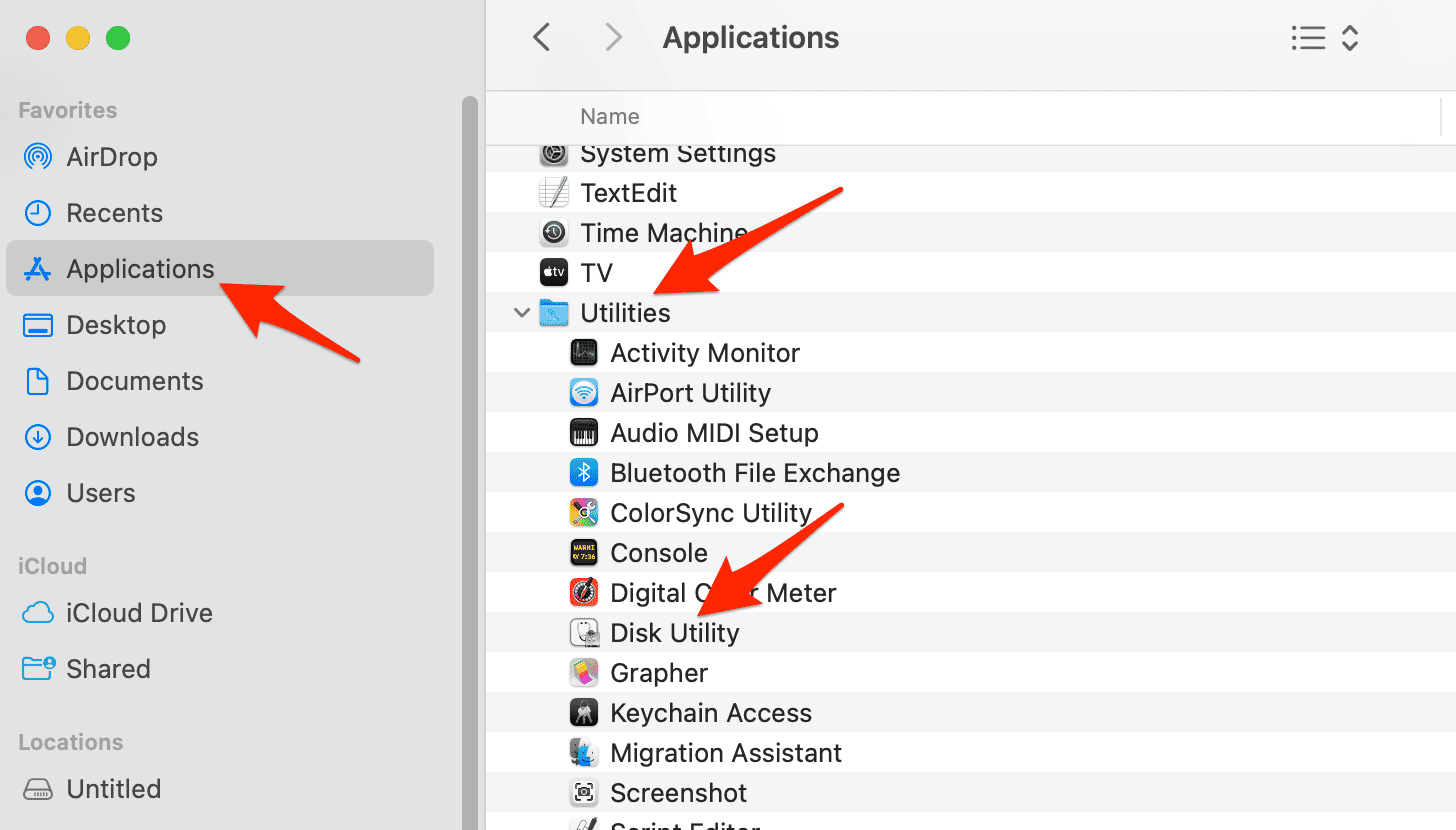Viewport: 1456px width, 830px height.
Task: Click the Disk Utility icon
Action: 583,633
